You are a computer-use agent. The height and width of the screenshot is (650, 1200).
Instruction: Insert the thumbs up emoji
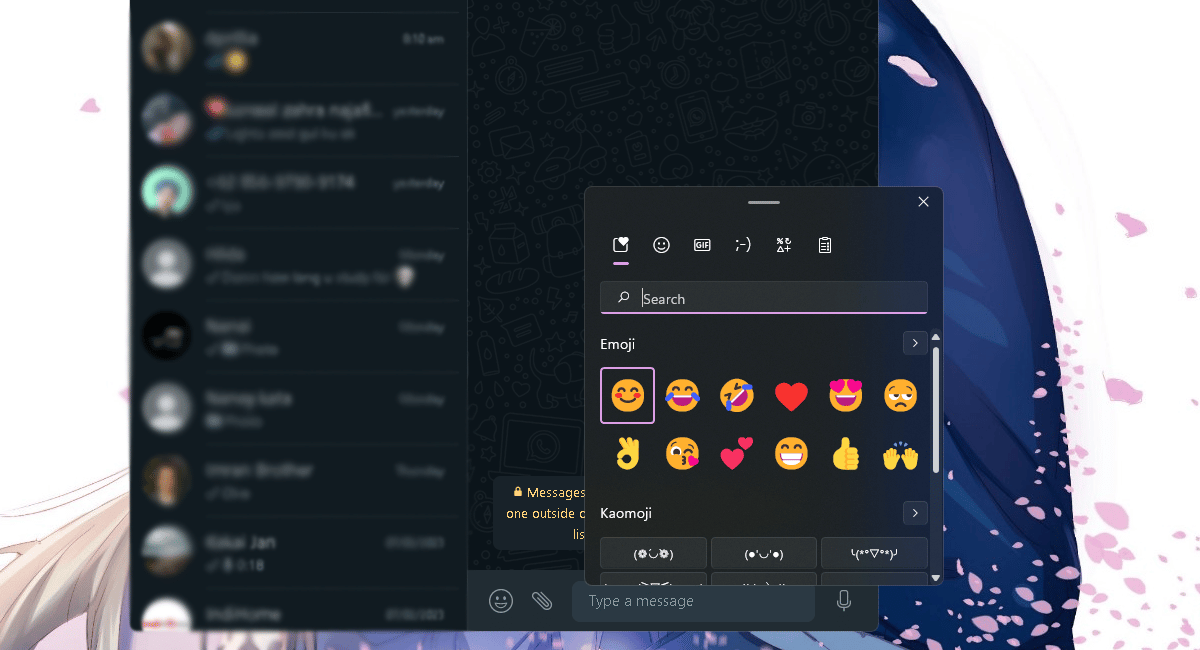tap(846, 454)
